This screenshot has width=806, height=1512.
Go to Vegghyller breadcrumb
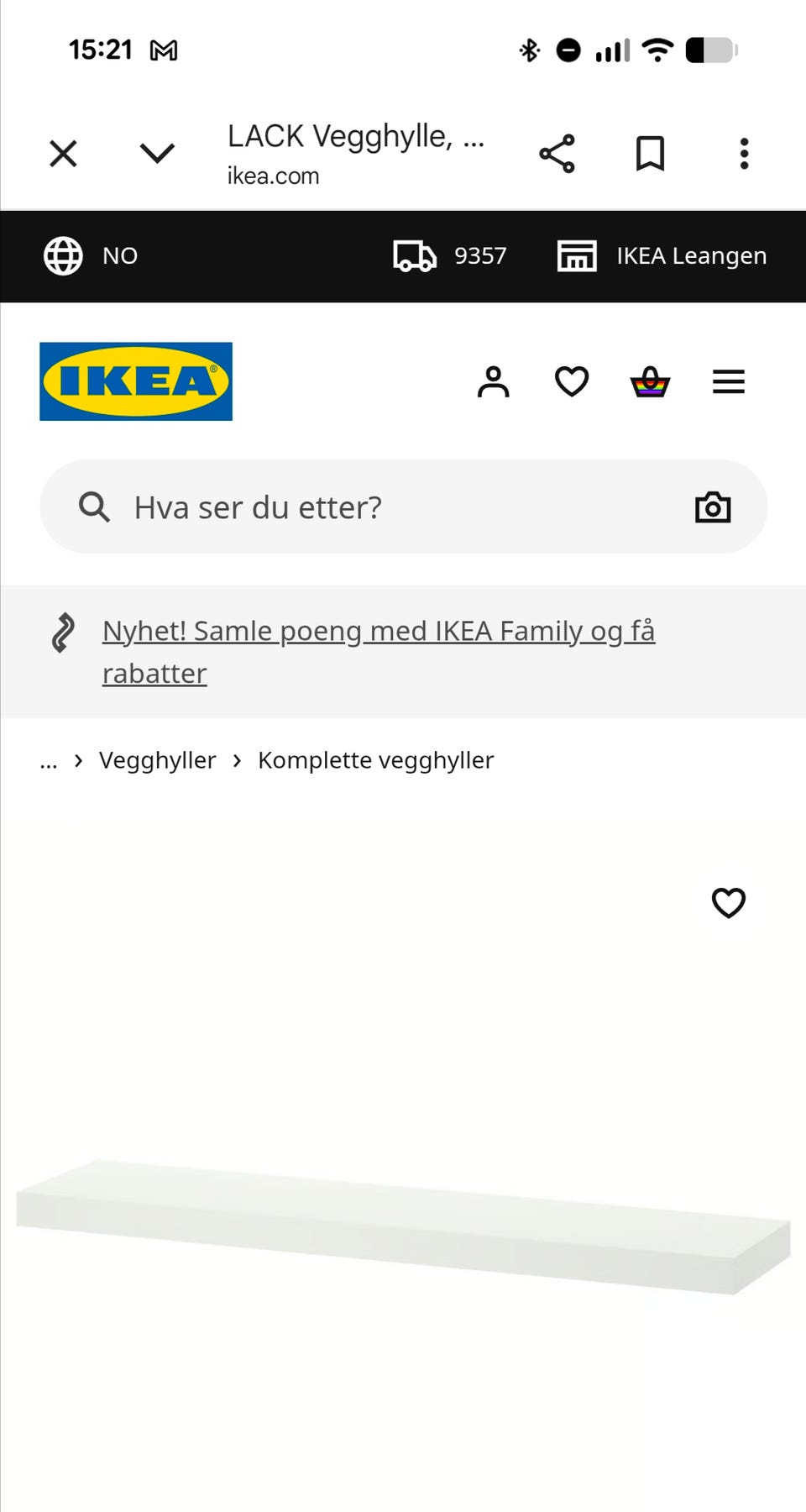(157, 760)
